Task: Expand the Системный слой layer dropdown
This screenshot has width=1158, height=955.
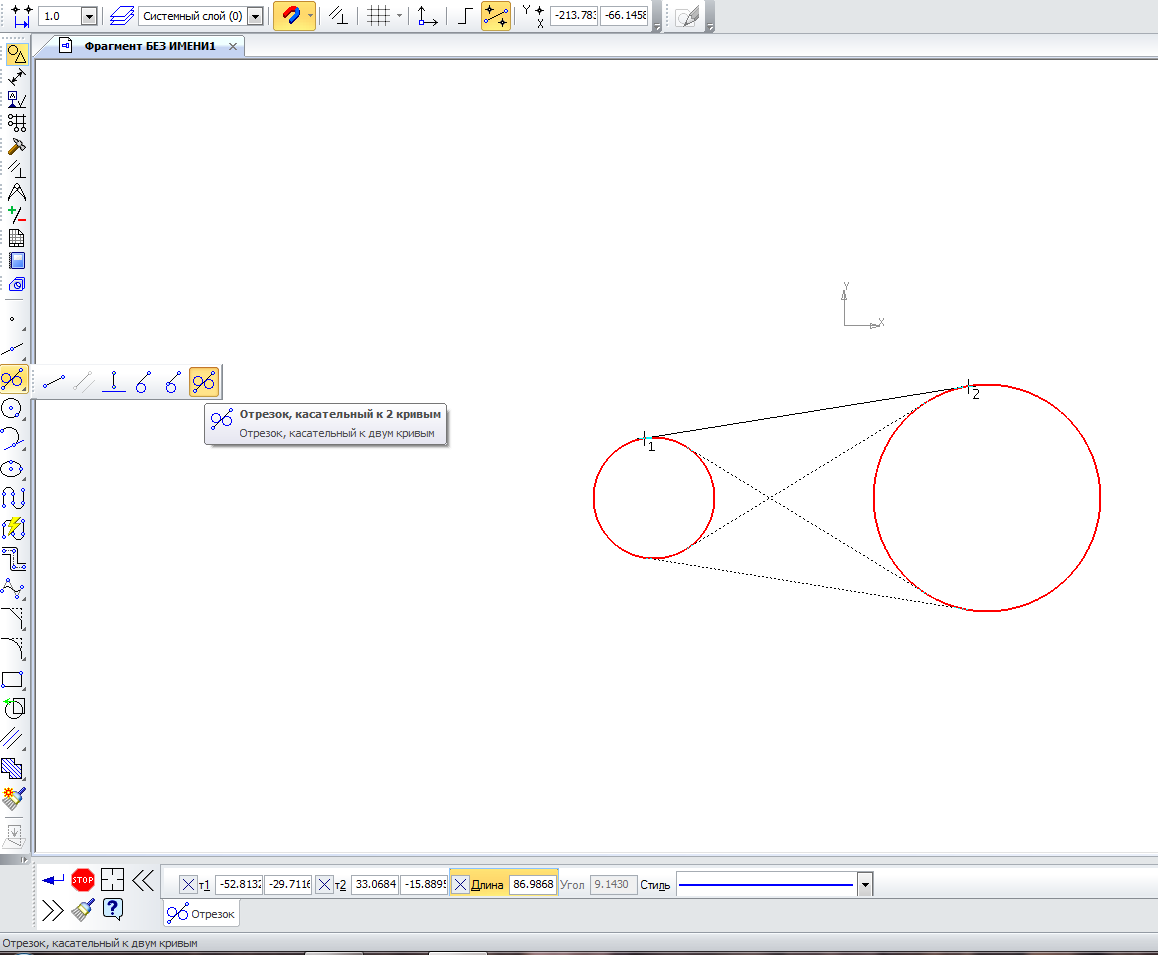Action: coord(256,16)
